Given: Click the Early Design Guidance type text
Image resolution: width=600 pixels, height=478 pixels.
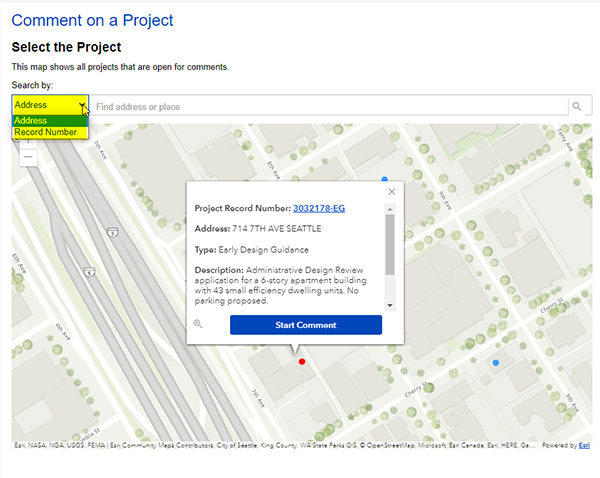Looking at the screenshot, I should tap(263, 250).
